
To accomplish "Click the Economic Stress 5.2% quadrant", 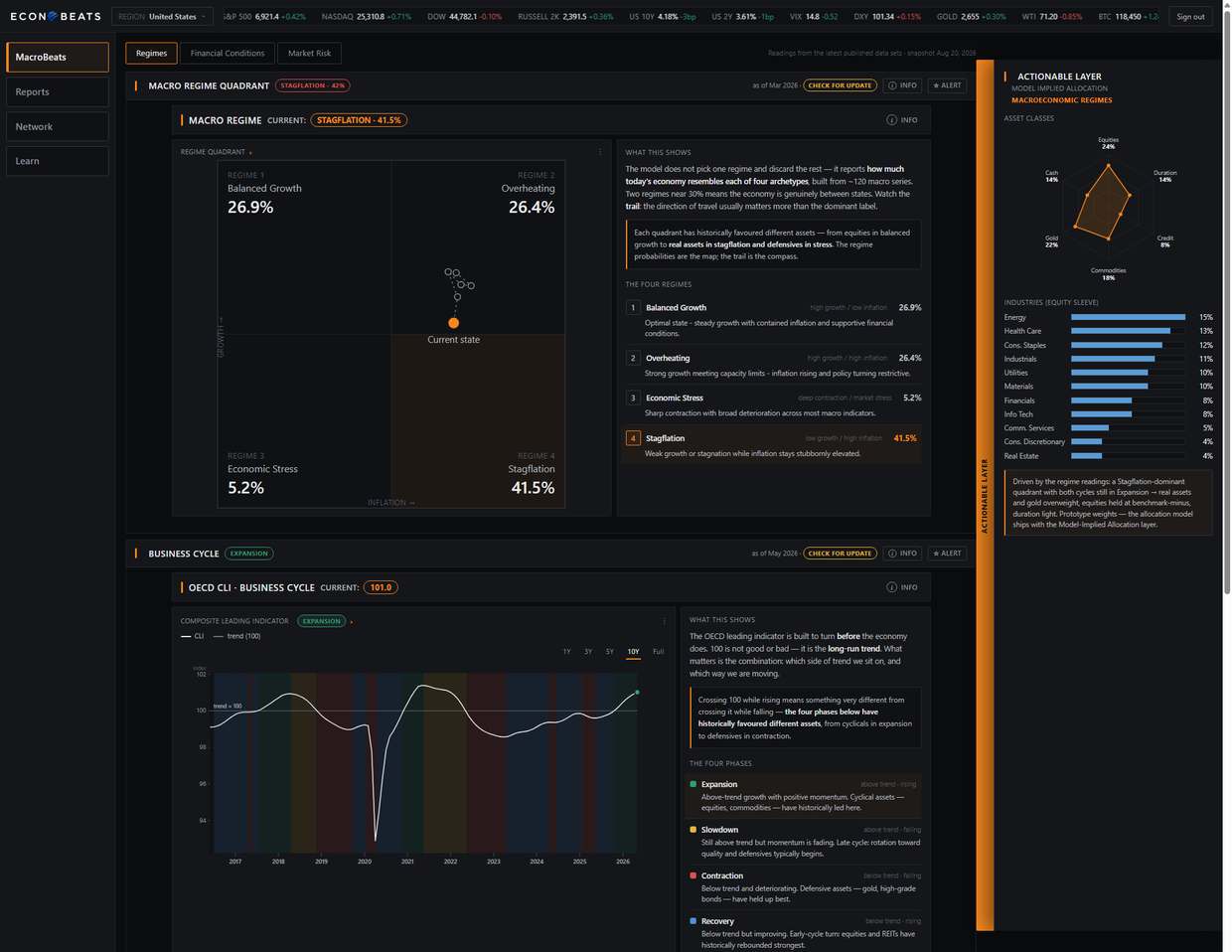I will click(304, 421).
